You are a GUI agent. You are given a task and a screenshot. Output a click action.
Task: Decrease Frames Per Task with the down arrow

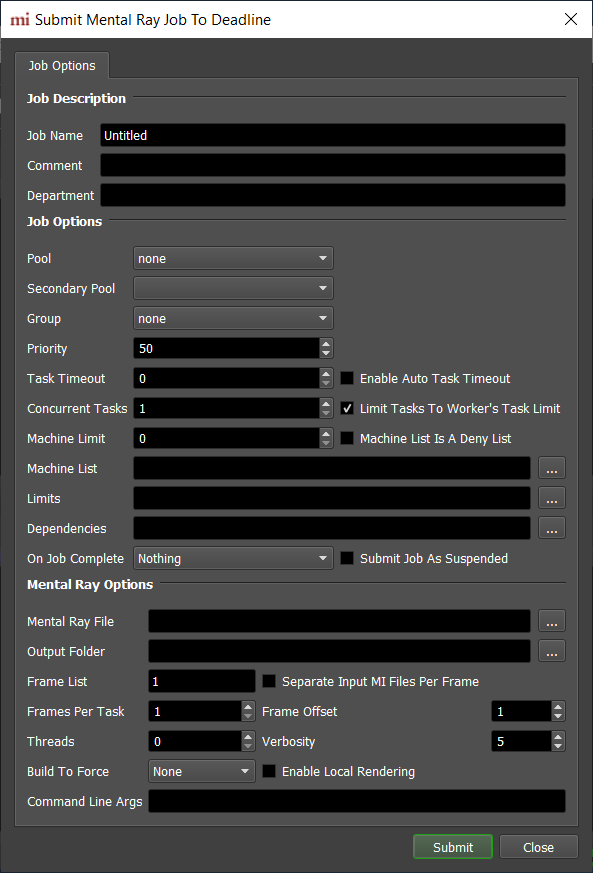point(248,717)
